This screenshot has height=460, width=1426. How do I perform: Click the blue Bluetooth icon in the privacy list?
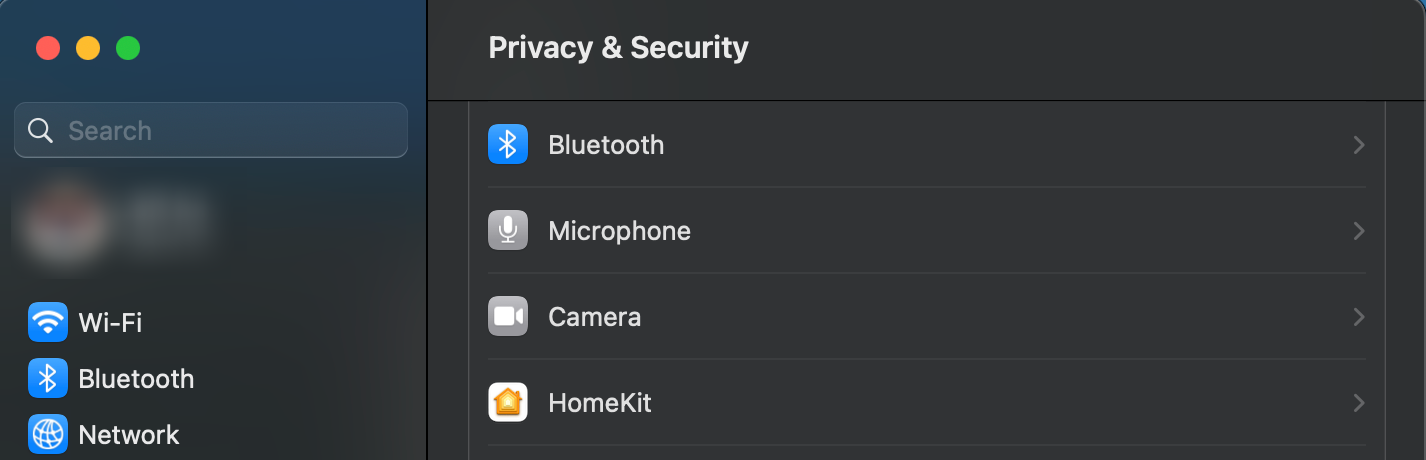coord(508,144)
